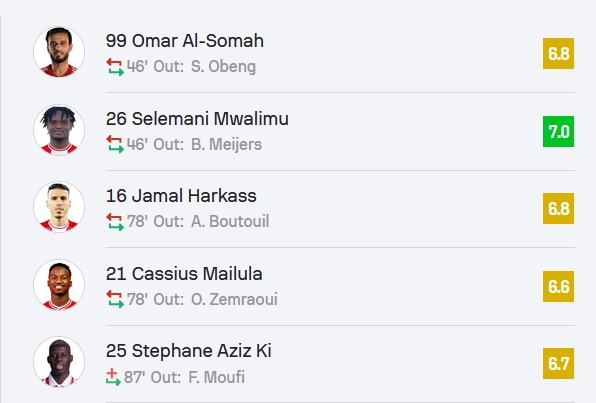Click the substitution arrows icon under Selemani Mwalimu
The height and width of the screenshot is (403, 596).
(115, 144)
